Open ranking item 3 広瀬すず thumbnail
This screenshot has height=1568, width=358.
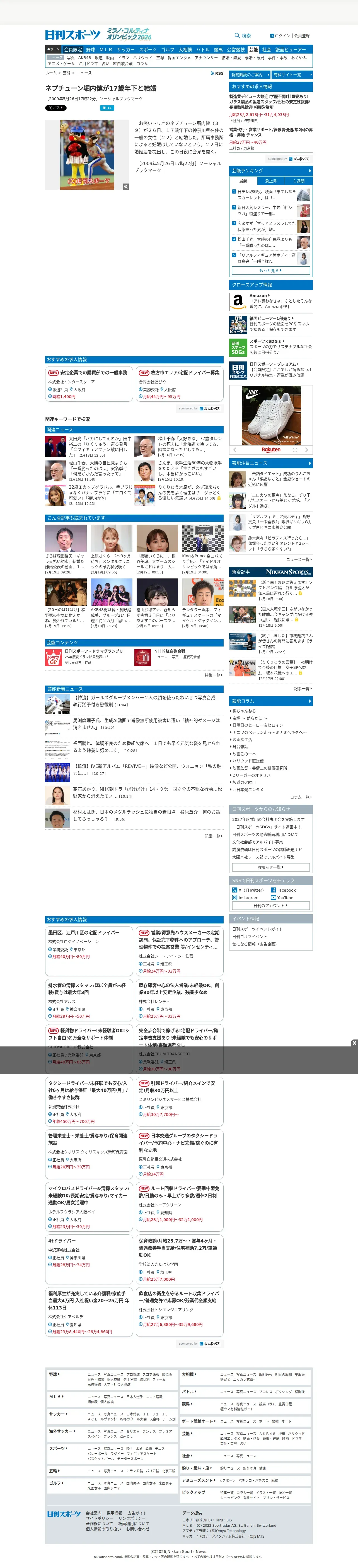[x=304, y=226]
